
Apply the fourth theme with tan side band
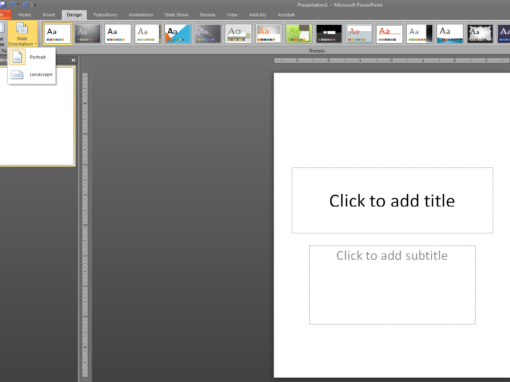tap(148, 34)
